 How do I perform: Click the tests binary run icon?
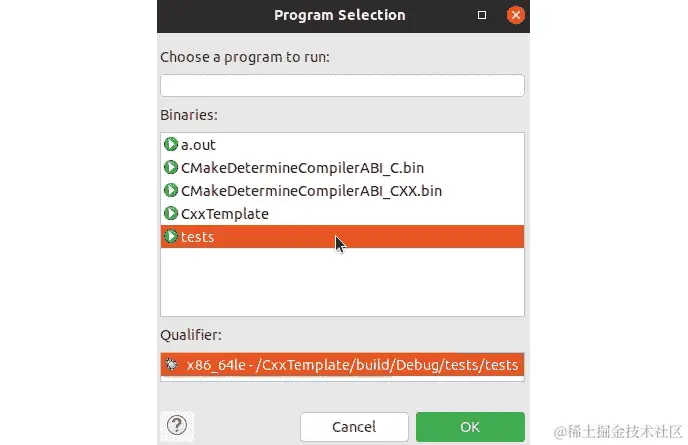pos(171,237)
